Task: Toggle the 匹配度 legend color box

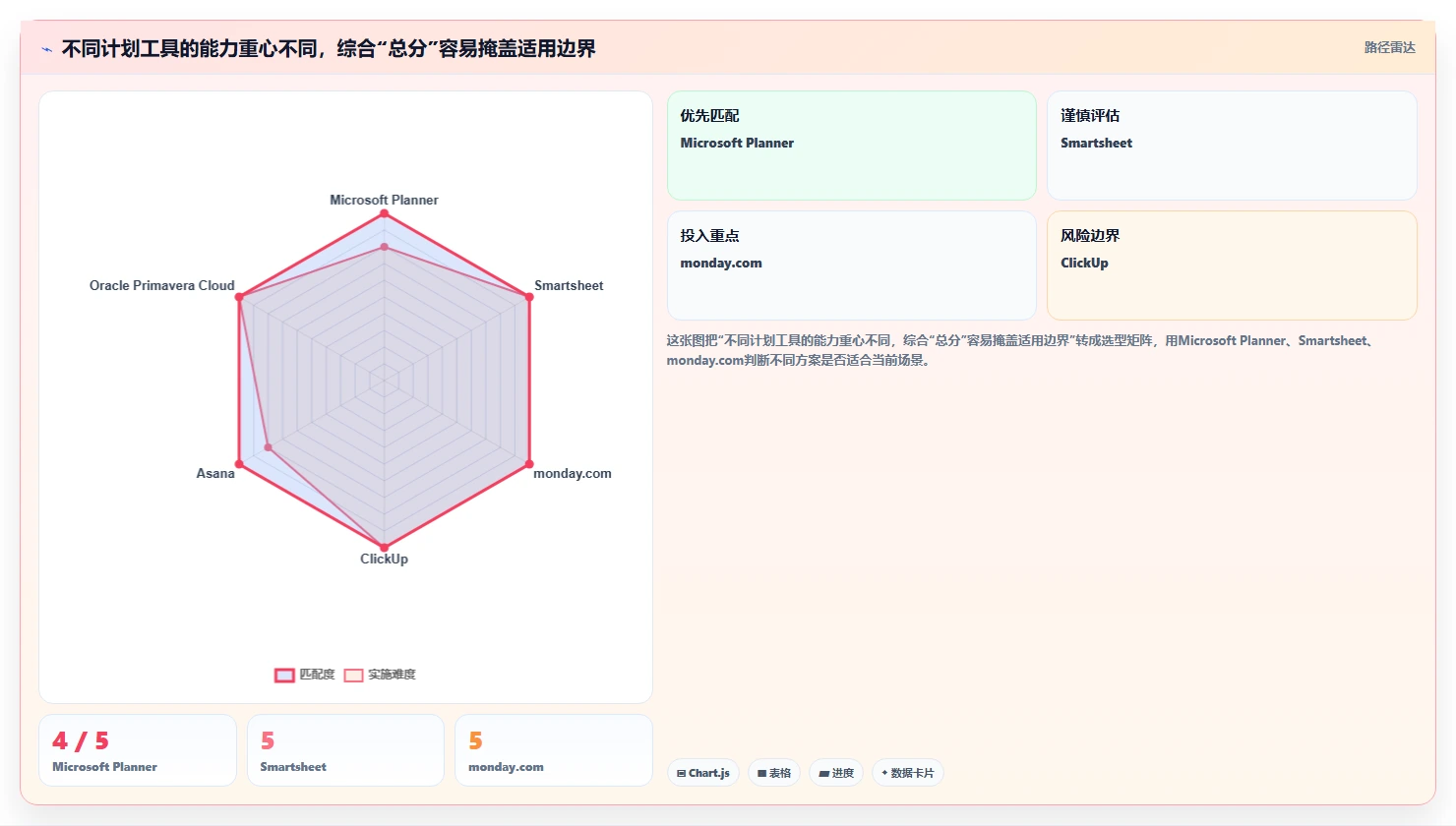Action: click(x=284, y=675)
